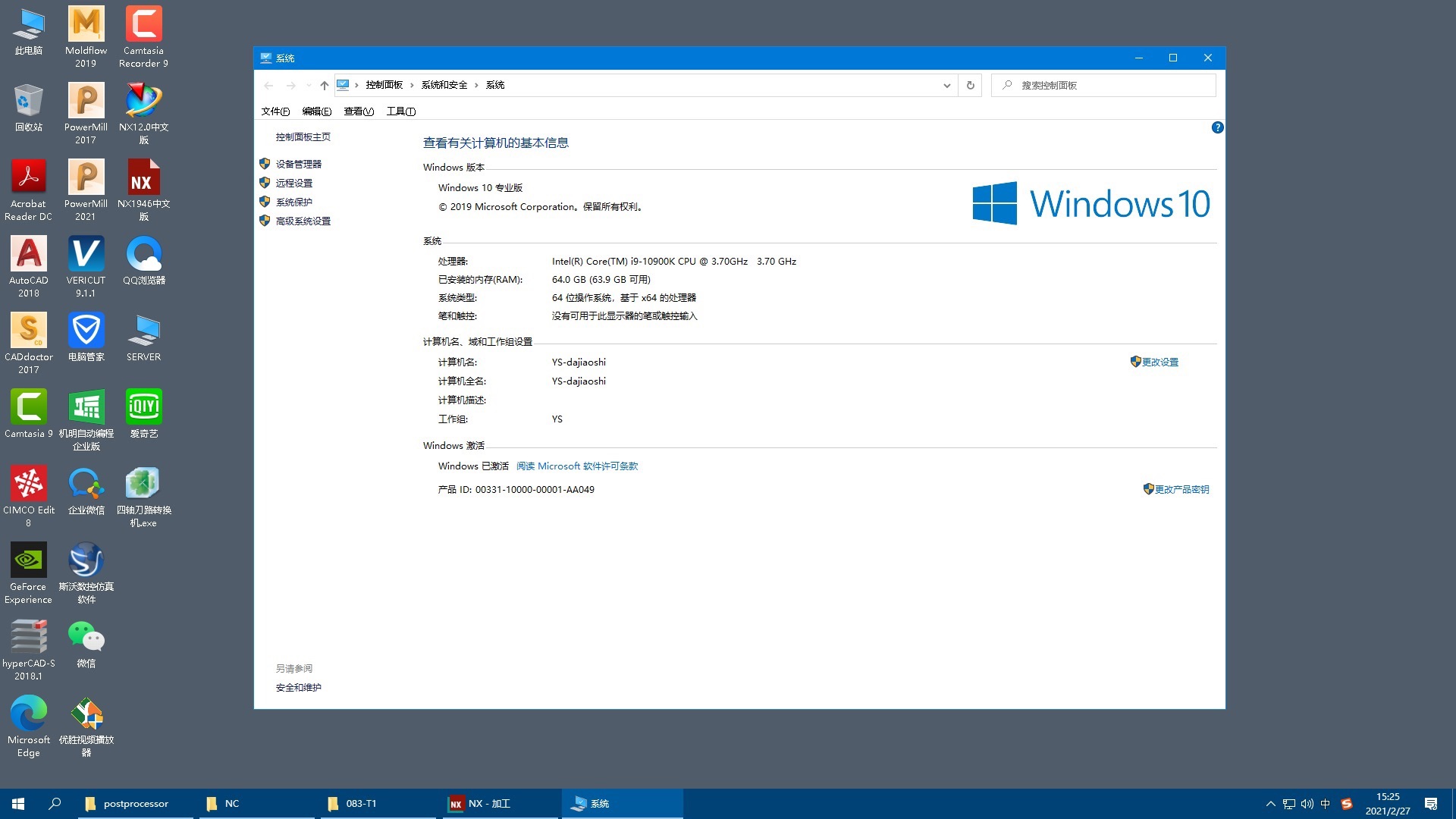Open 企业微信 desktop icon
Image resolution: width=1456 pixels, height=819 pixels.
86,491
